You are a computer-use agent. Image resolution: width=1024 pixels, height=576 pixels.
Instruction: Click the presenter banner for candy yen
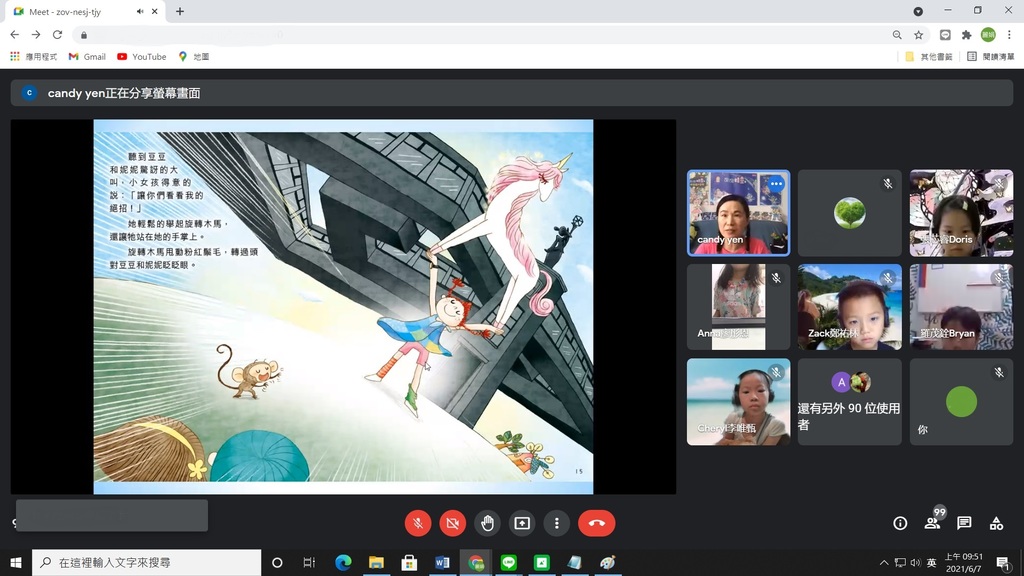(x=512, y=93)
